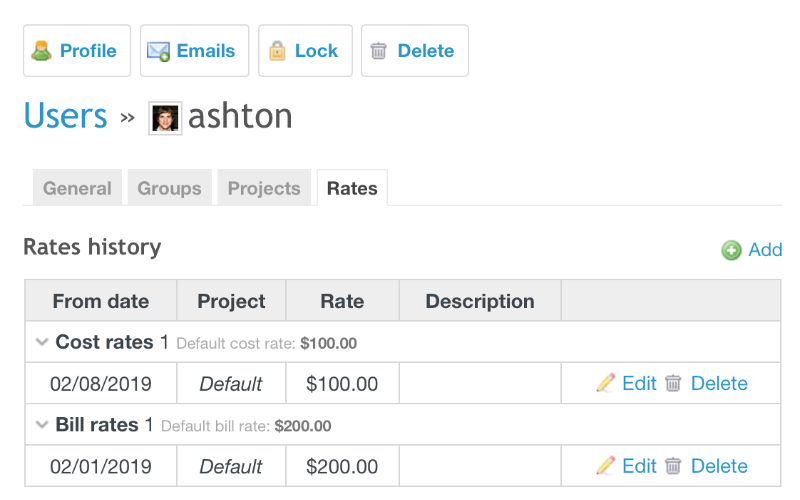800x500 pixels.
Task: Click the green Add plus icon
Action: (731, 250)
